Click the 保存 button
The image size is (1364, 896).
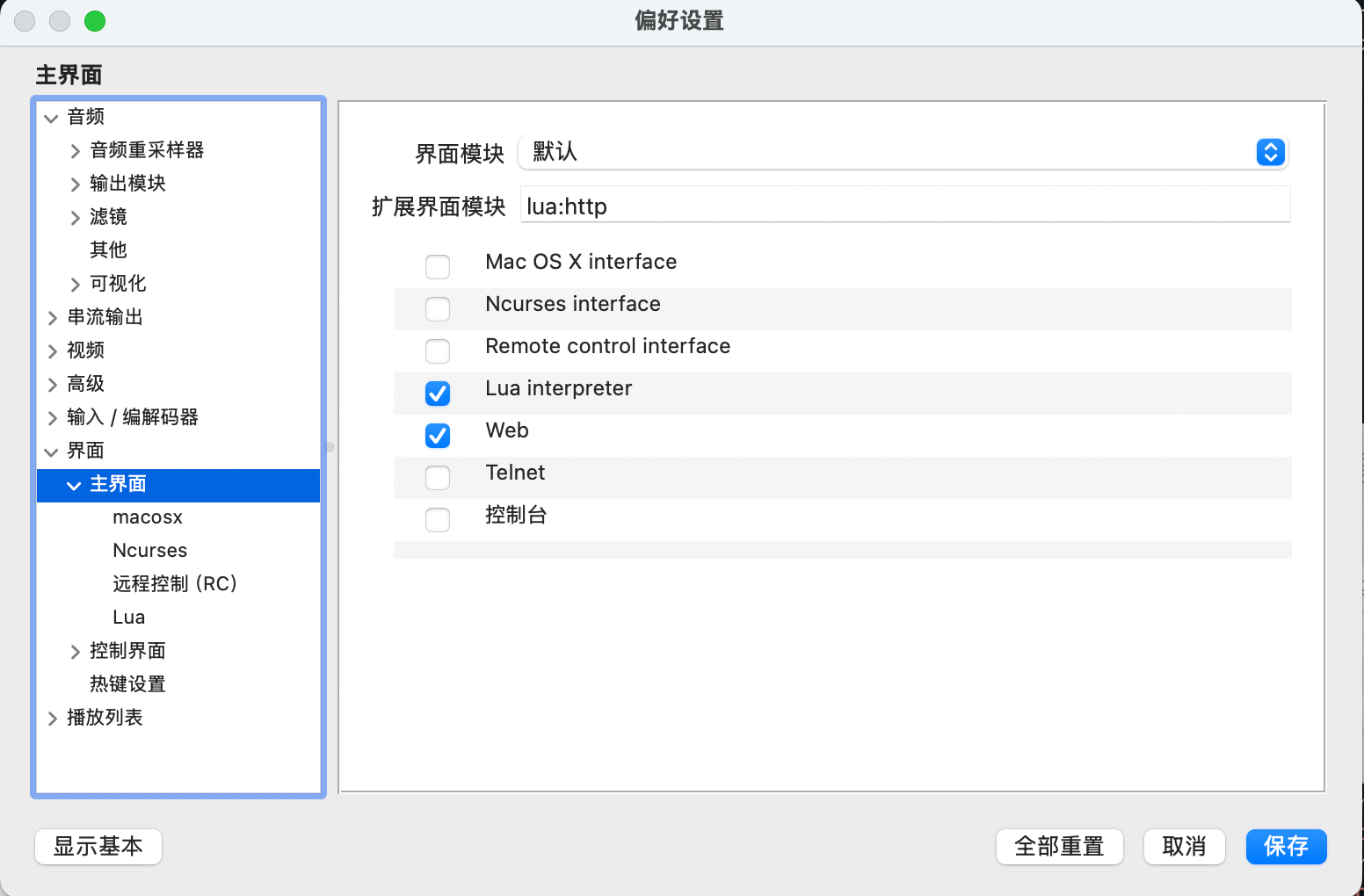(1286, 847)
